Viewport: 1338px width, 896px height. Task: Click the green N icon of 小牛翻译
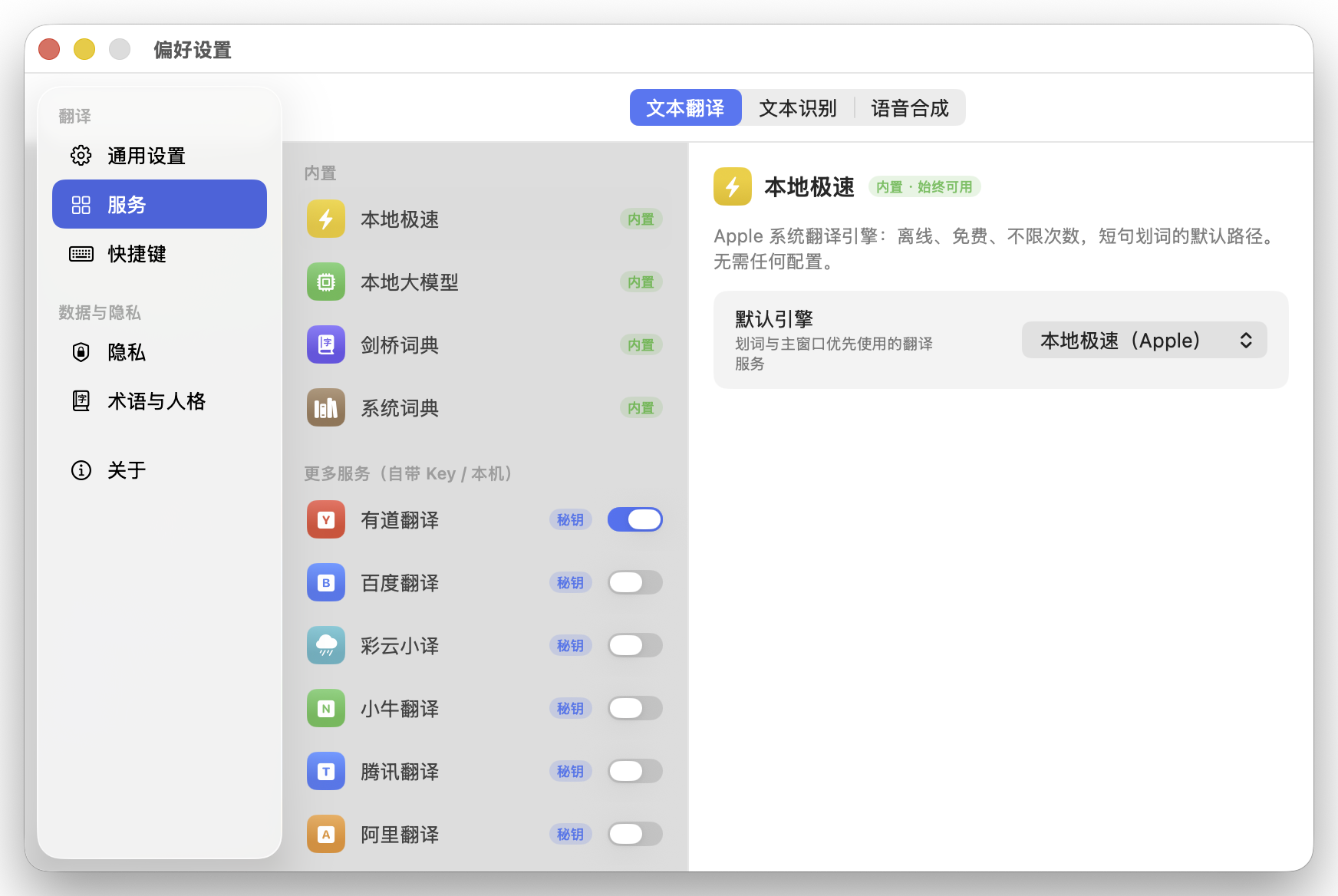click(326, 709)
